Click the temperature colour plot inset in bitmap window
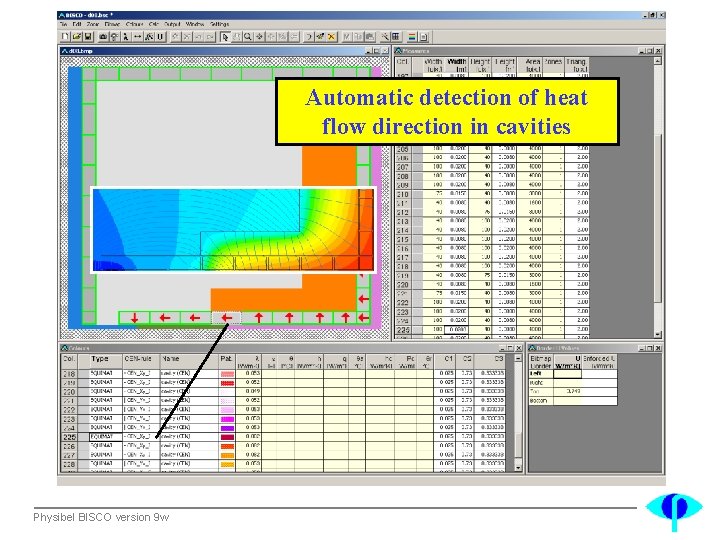Viewport: 720px width, 540px height. [x=233, y=230]
